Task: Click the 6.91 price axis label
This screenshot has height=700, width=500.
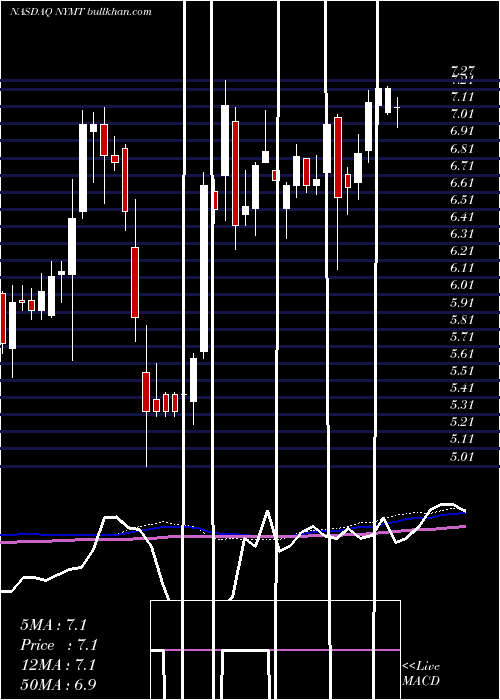Action: click(x=462, y=131)
